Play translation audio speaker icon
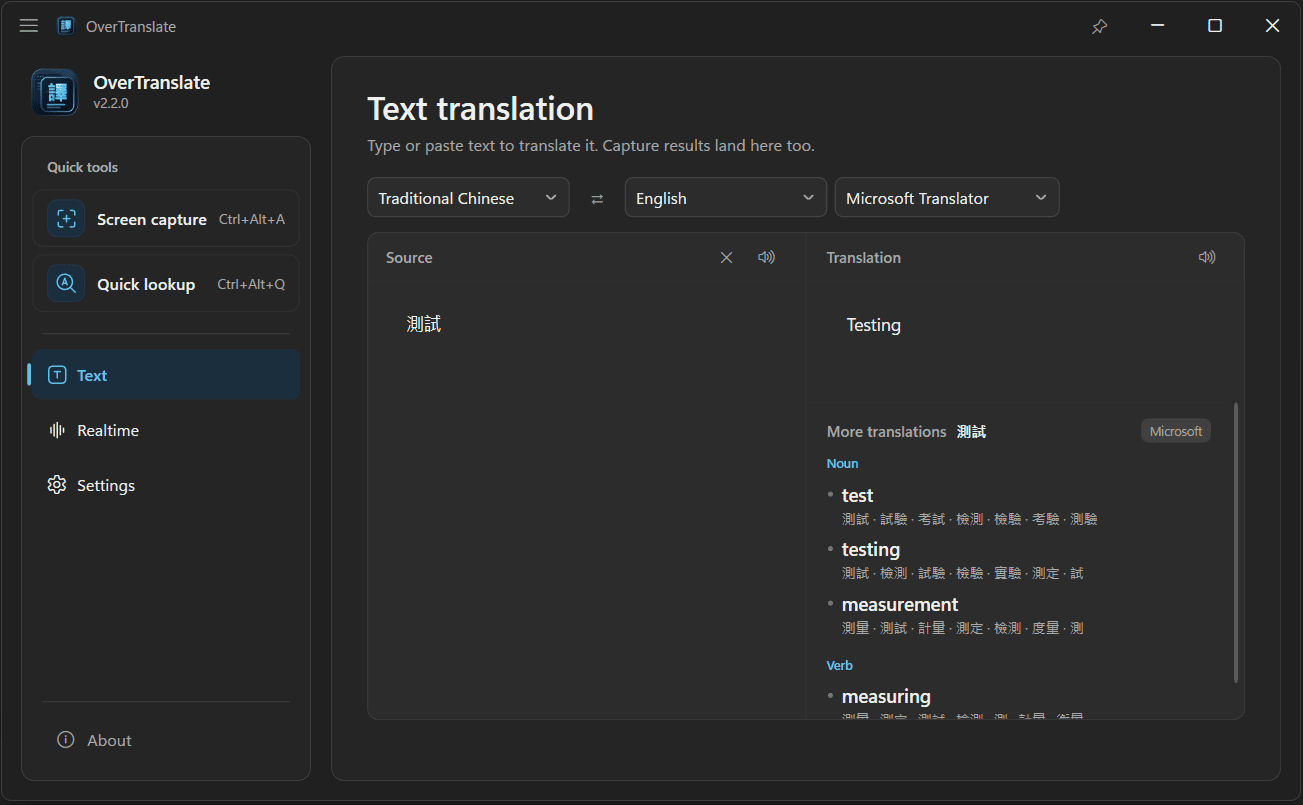Screen dimensions: 1303x805 coord(1207,257)
